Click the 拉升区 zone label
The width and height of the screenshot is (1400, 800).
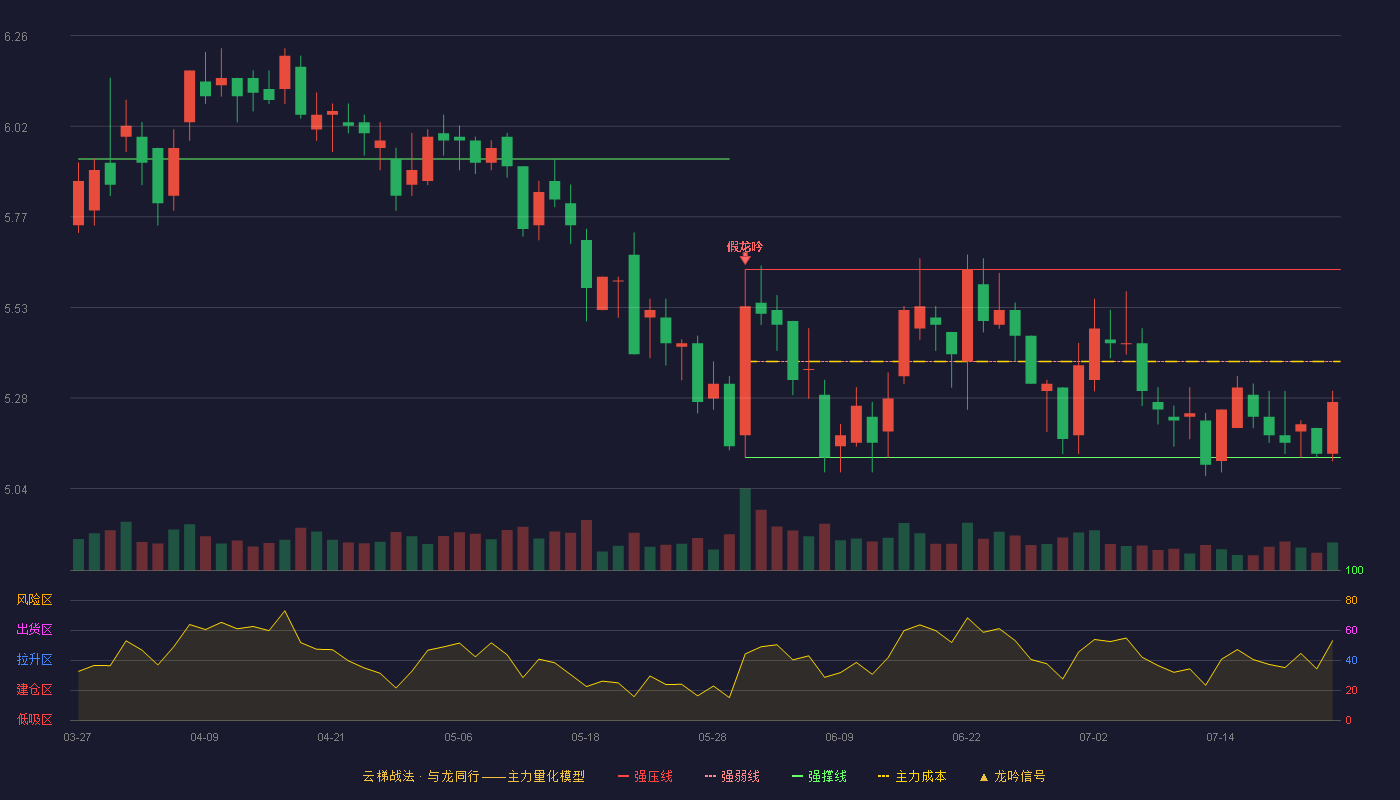[x=34, y=660]
